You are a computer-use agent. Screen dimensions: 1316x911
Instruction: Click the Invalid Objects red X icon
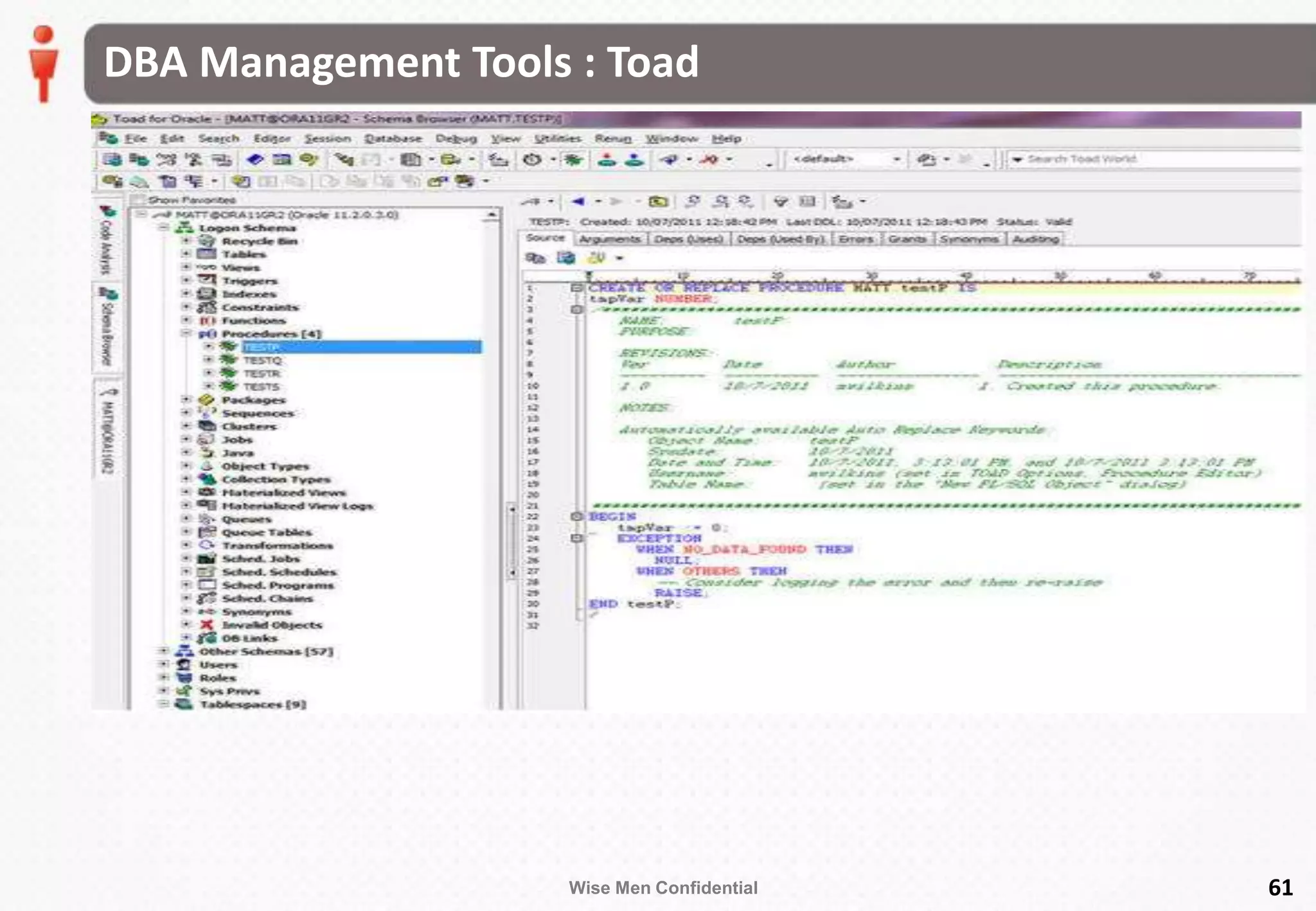tap(206, 624)
